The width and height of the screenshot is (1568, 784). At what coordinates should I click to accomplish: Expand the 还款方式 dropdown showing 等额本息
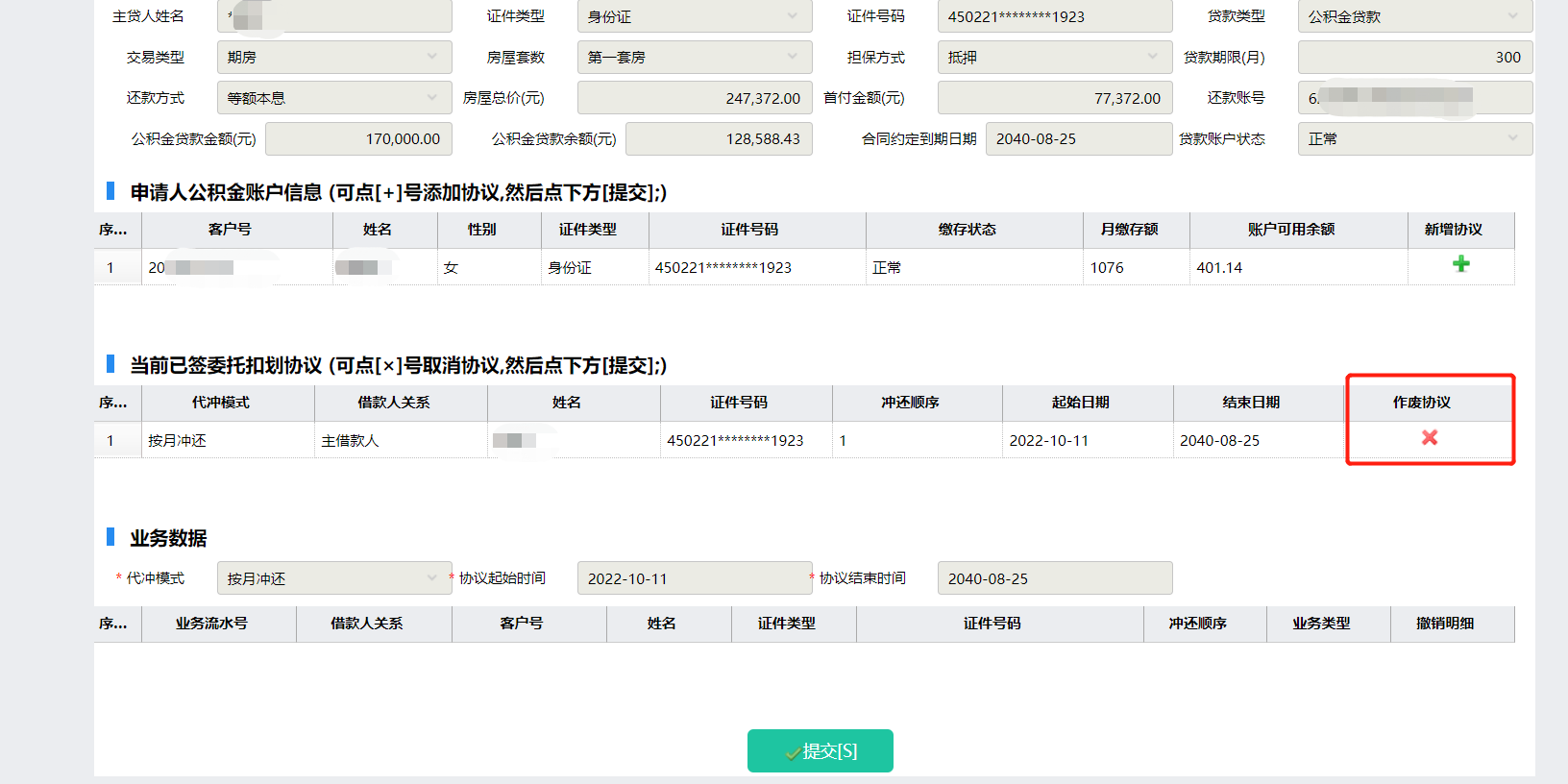click(333, 98)
